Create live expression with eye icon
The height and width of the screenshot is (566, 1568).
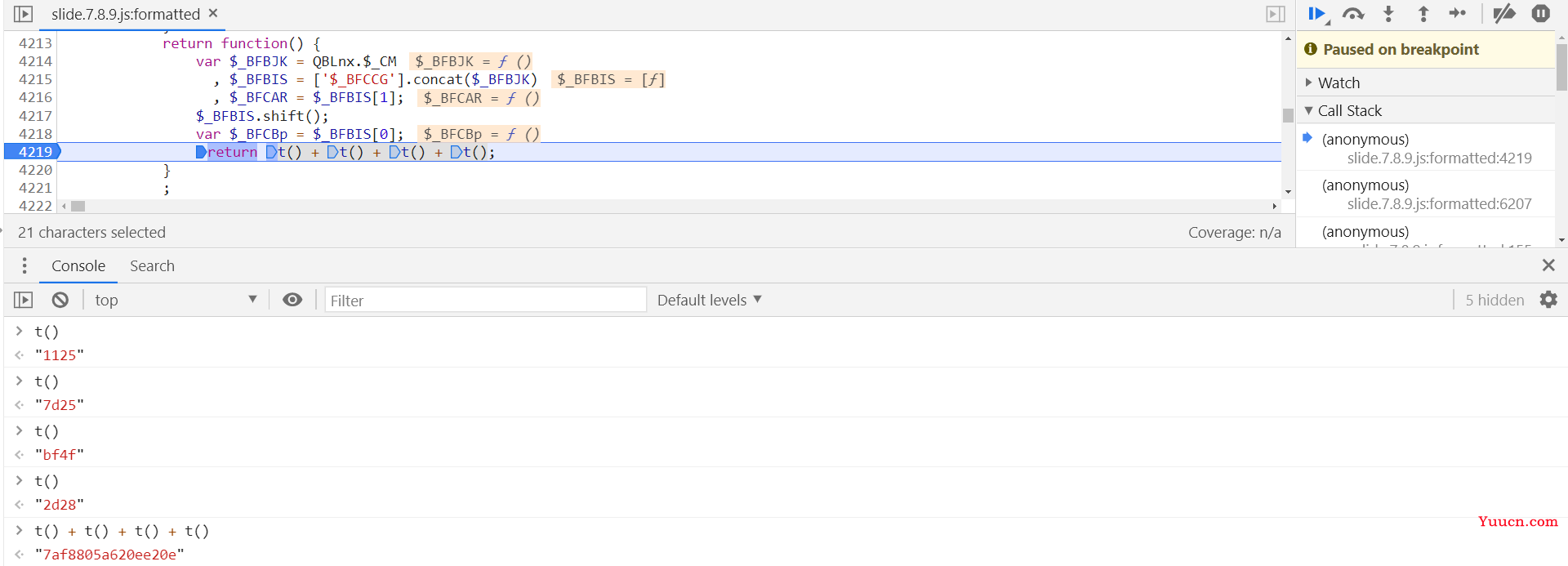coord(292,300)
